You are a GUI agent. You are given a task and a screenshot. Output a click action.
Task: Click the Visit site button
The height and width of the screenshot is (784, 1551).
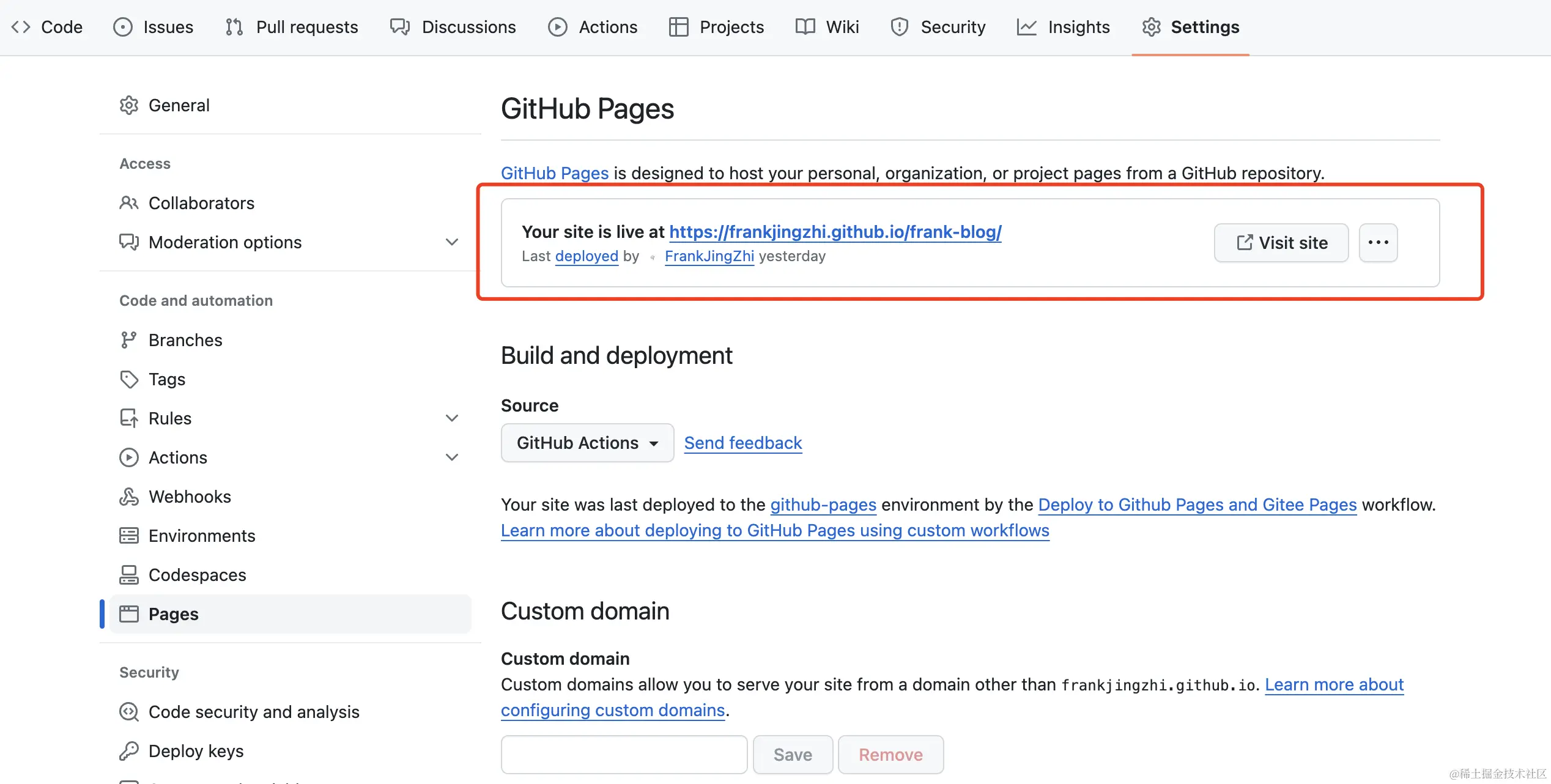click(1281, 242)
